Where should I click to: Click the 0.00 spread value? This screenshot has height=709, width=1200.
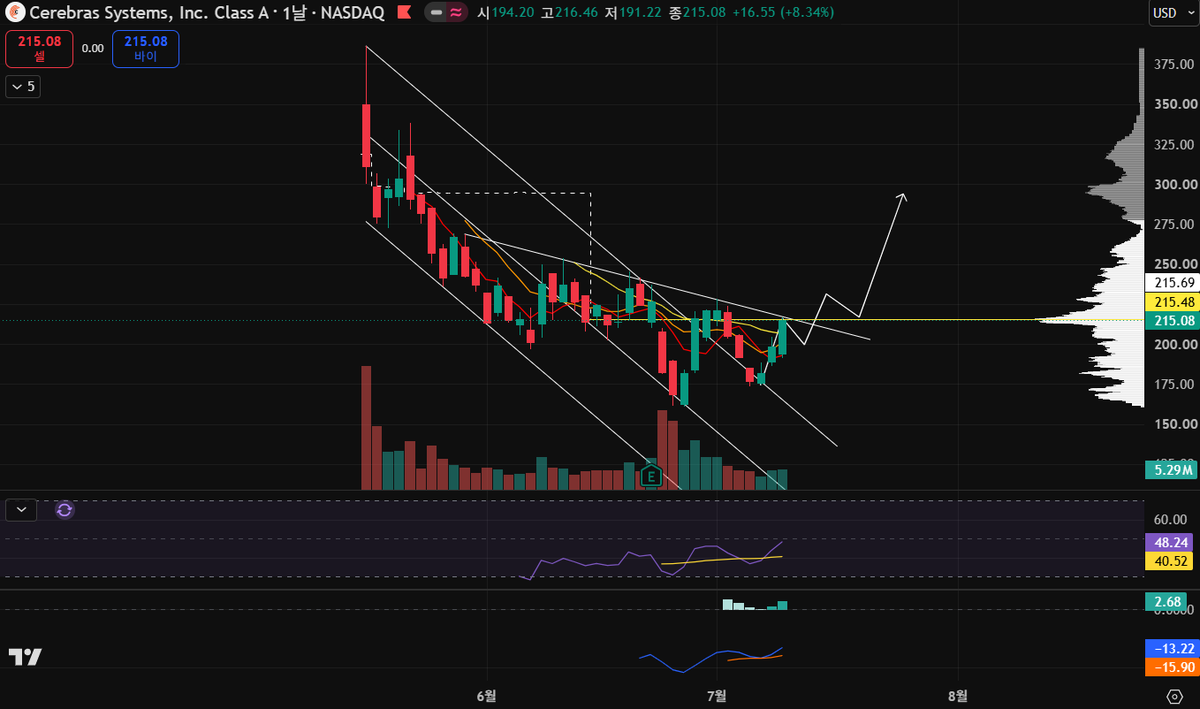coord(93,48)
